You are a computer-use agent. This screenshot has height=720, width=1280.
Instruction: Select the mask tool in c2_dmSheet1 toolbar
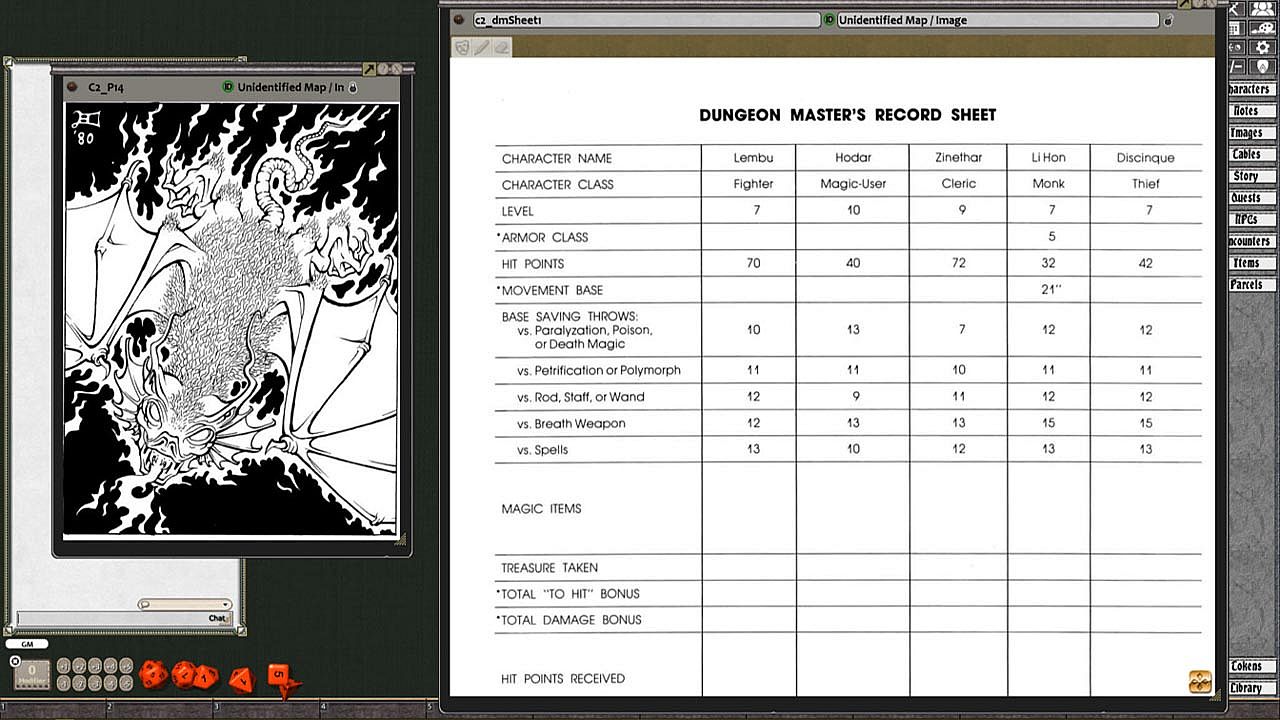[462, 47]
